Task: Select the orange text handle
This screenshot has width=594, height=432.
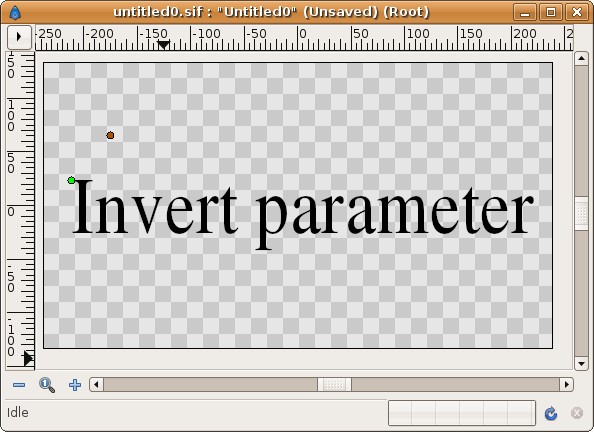Action: pyautogui.click(x=110, y=135)
